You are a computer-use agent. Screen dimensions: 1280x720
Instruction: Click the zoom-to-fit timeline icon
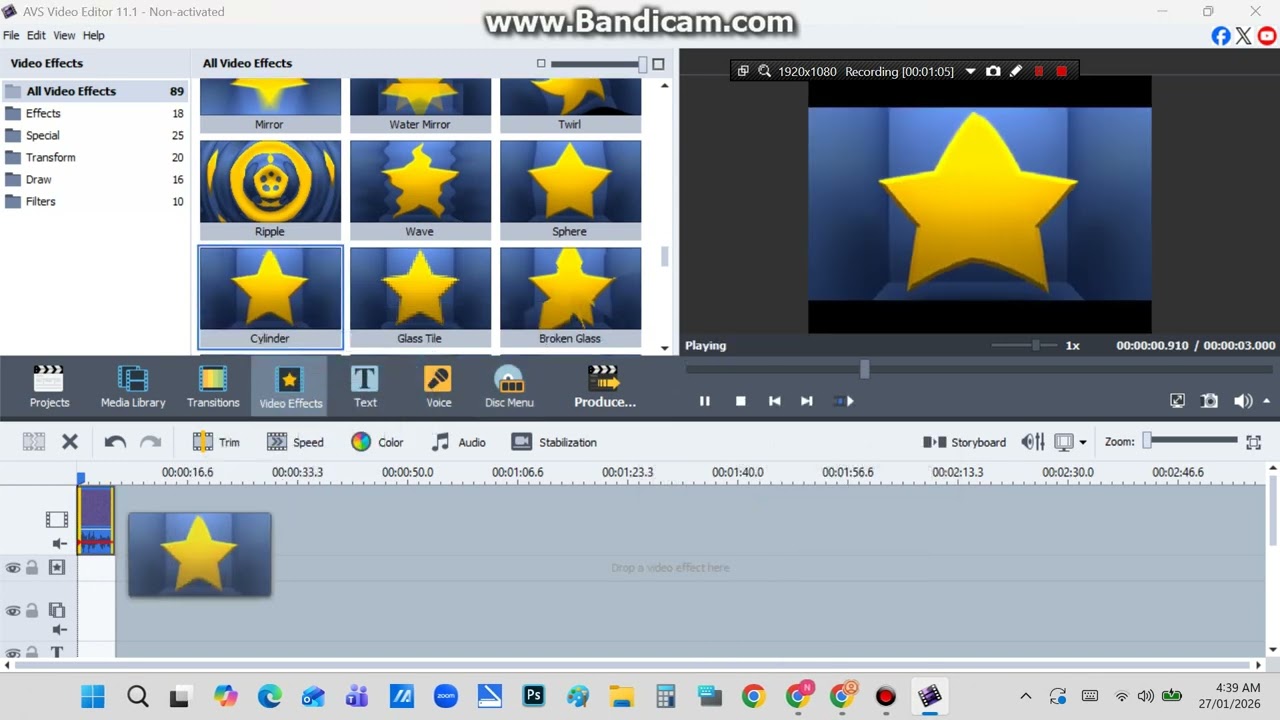tap(1253, 442)
